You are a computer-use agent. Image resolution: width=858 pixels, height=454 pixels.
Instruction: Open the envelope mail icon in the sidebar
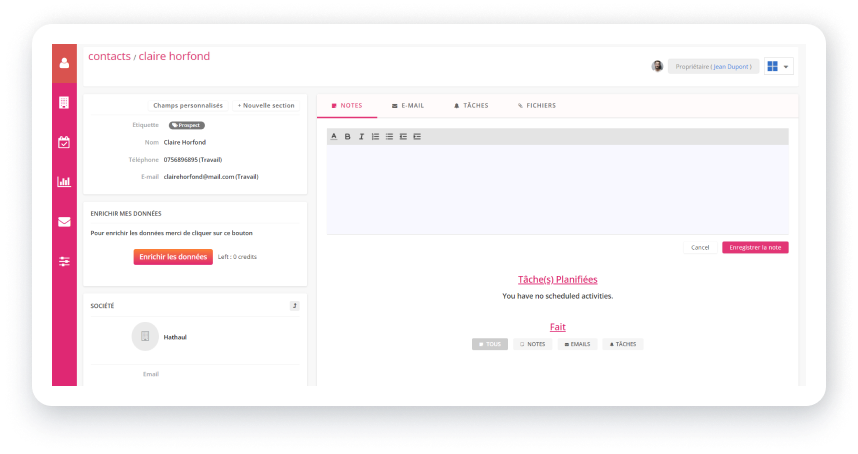64,222
